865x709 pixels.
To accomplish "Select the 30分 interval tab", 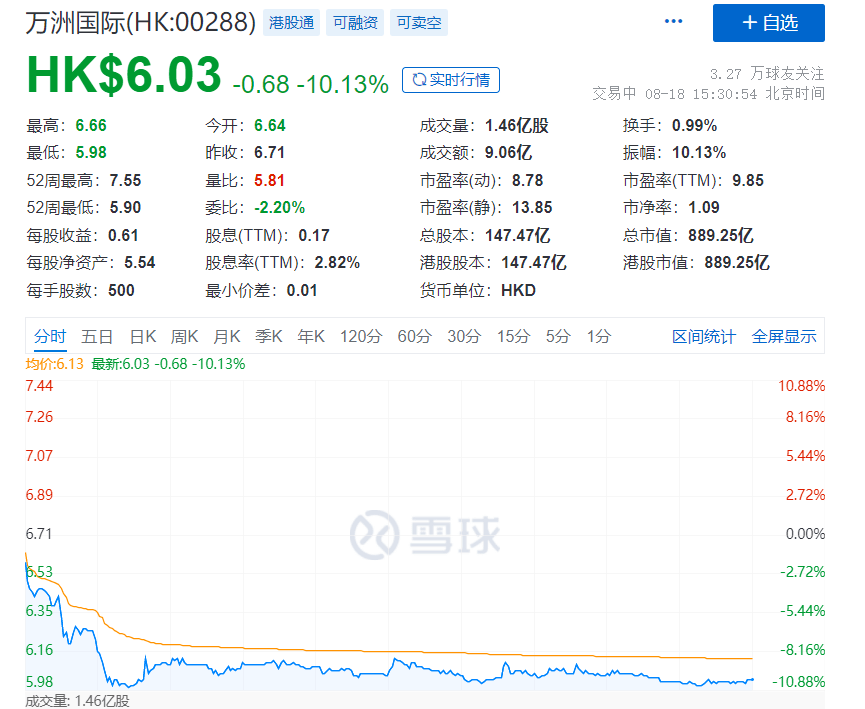I will click(464, 337).
